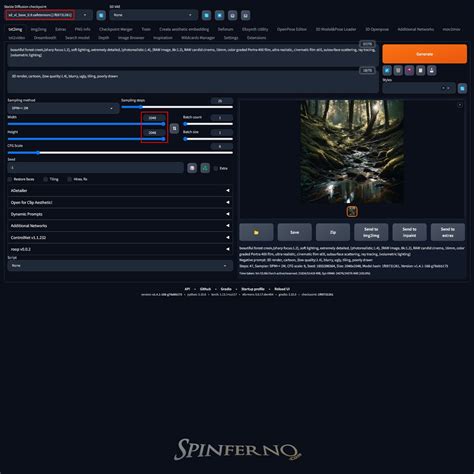Tick the Hires. fix checkbox
474x474 pixels.
click(x=69, y=179)
